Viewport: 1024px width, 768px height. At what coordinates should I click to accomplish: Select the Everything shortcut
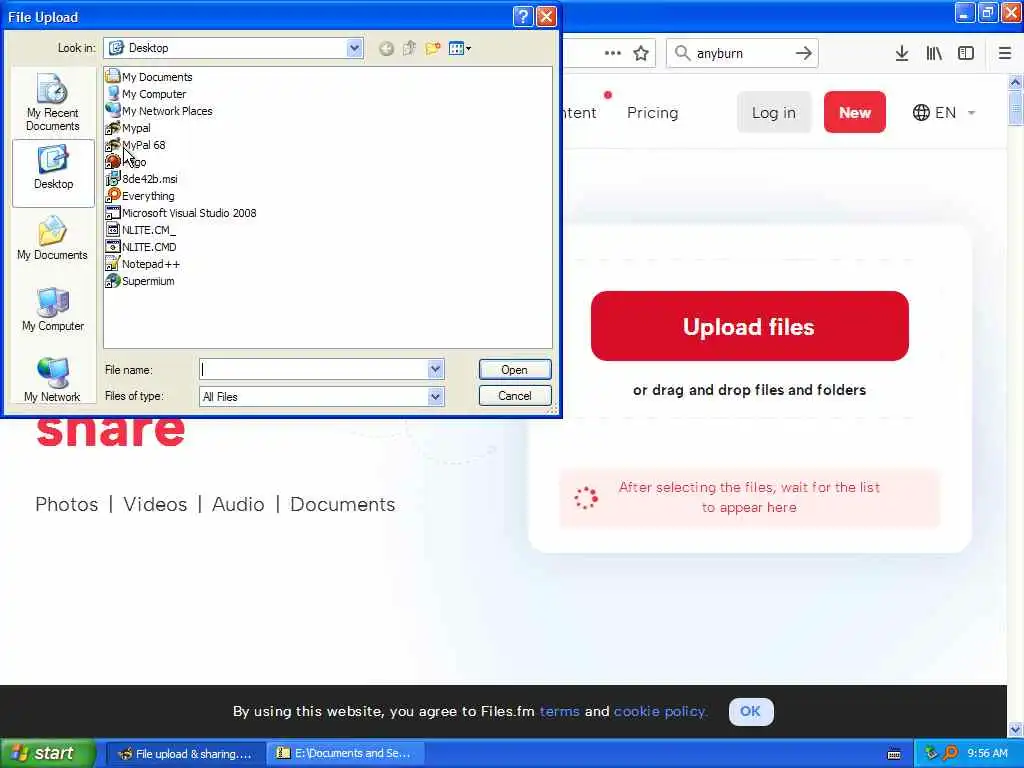[x=140, y=196]
